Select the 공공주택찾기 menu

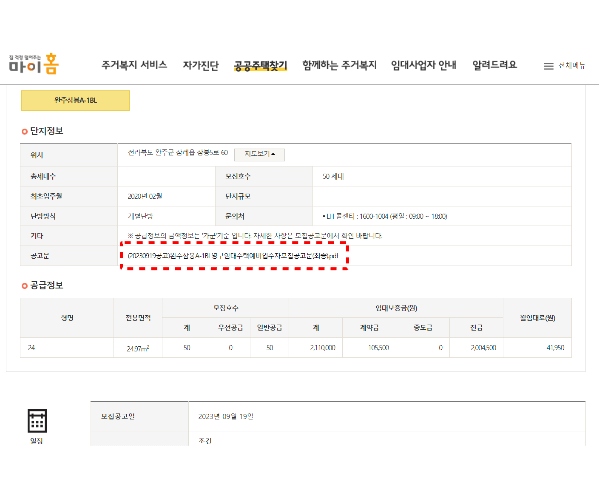(260, 66)
